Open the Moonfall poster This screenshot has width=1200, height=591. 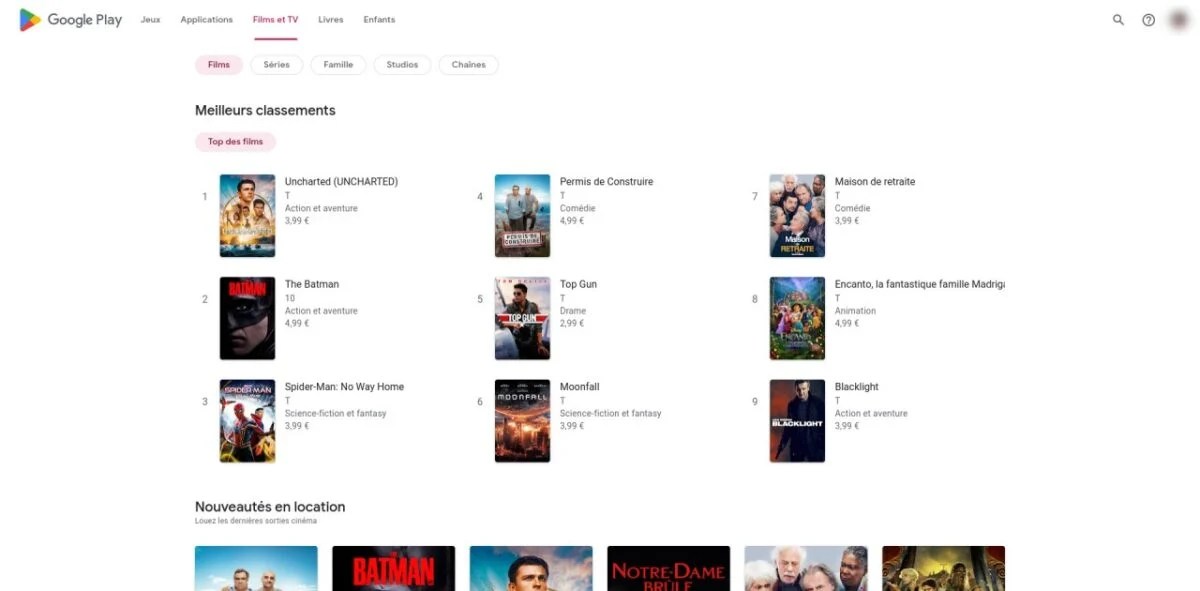(x=522, y=421)
